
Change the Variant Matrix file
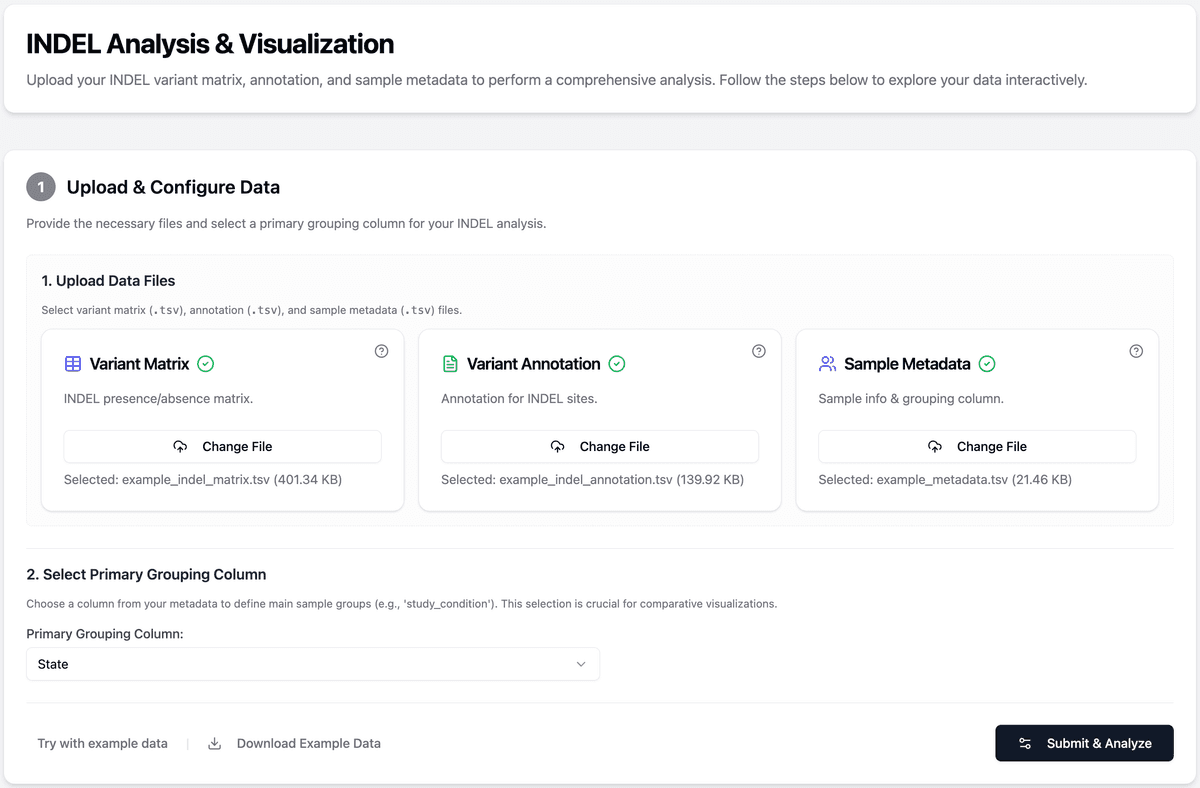point(222,446)
